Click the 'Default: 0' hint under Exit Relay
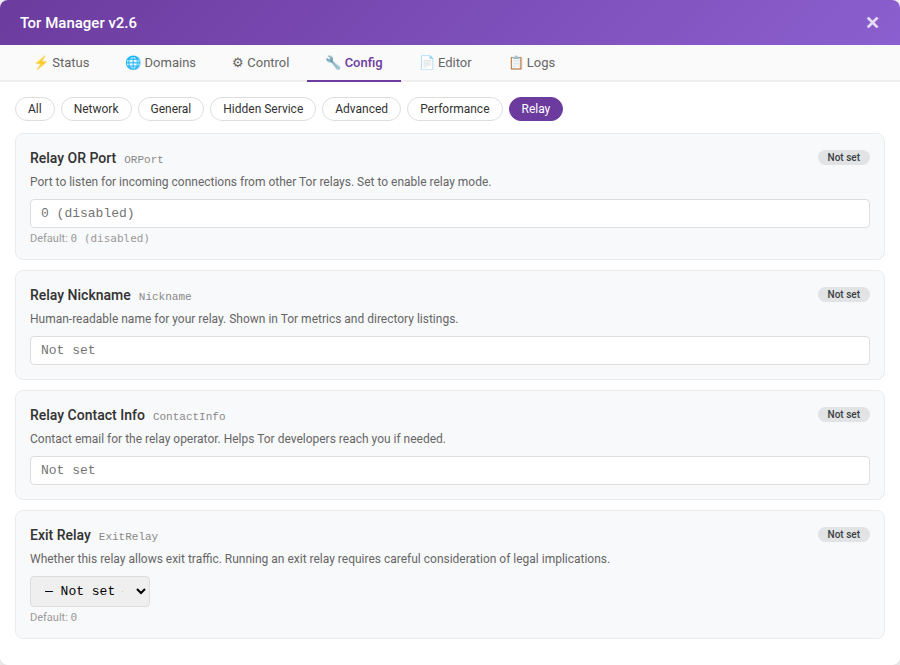Viewport: 900px width, 665px height. click(x=53, y=617)
